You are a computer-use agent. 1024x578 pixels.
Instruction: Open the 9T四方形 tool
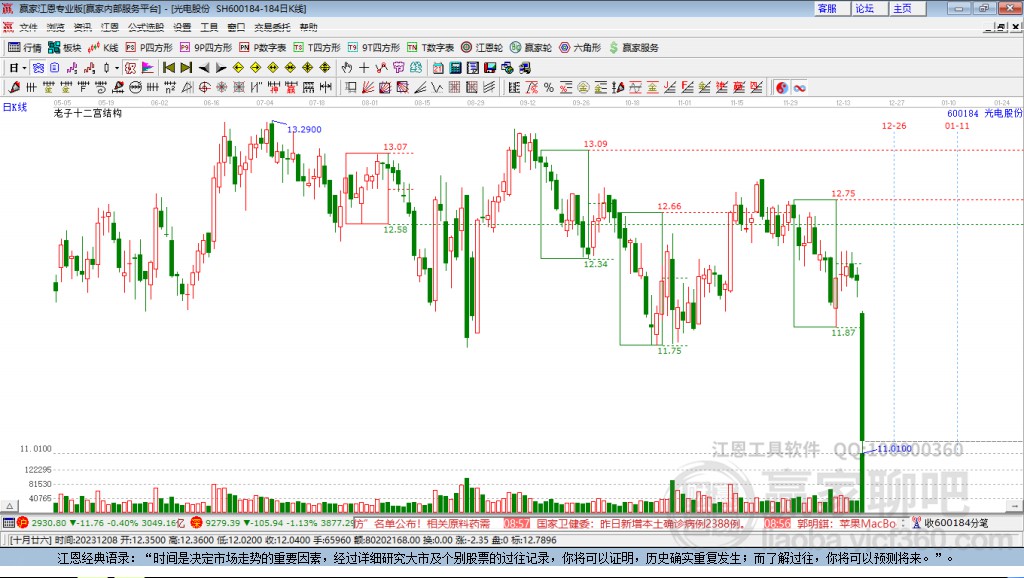pos(374,48)
